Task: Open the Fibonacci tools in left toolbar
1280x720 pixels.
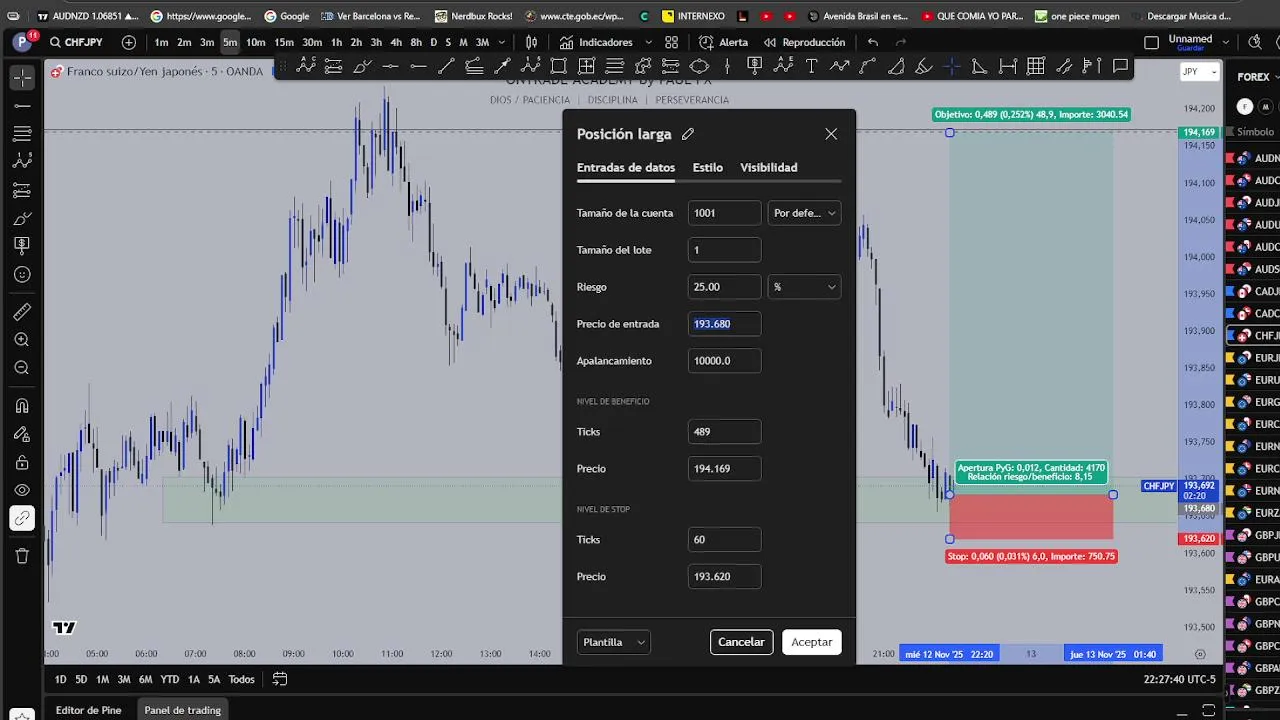Action: (22, 133)
